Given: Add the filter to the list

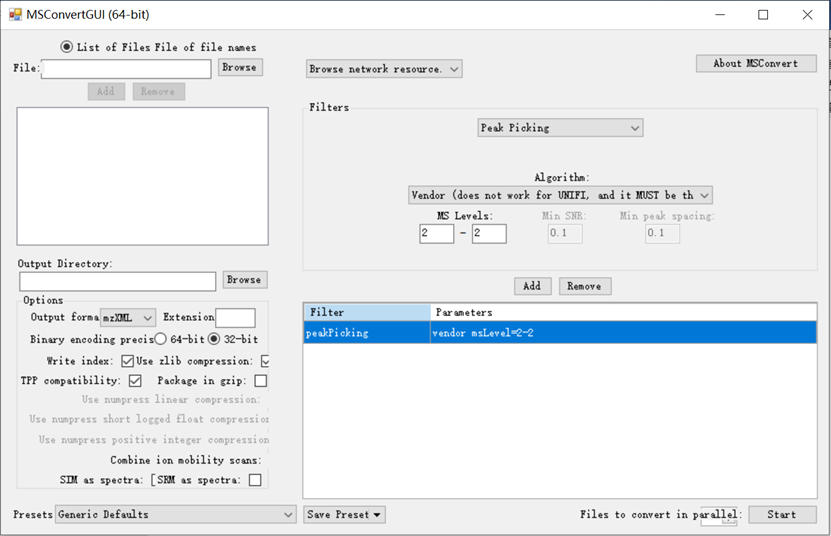Looking at the screenshot, I should [x=533, y=286].
